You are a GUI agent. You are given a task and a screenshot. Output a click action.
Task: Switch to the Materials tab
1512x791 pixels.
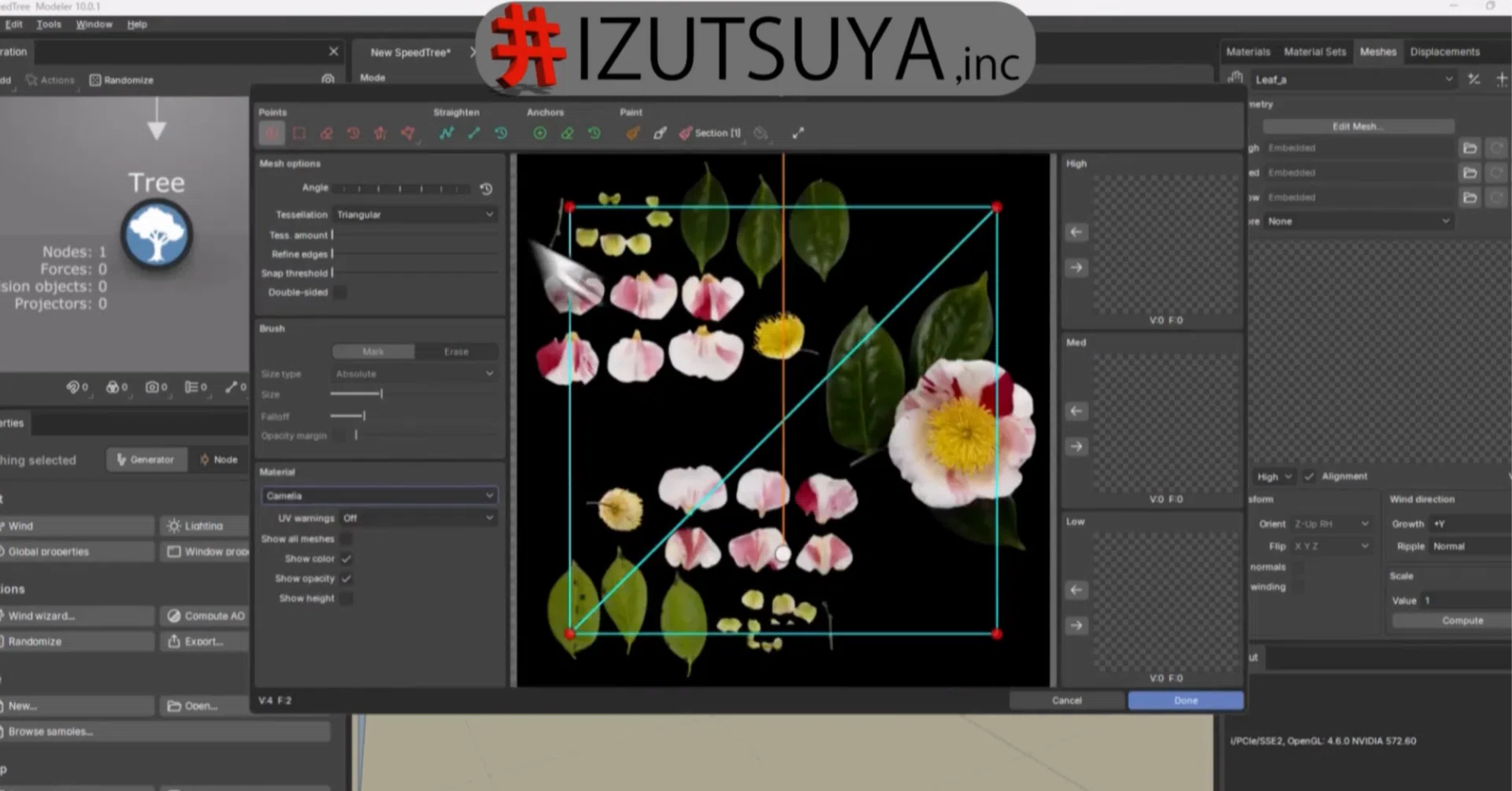pyautogui.click(x=1248, y=52)
